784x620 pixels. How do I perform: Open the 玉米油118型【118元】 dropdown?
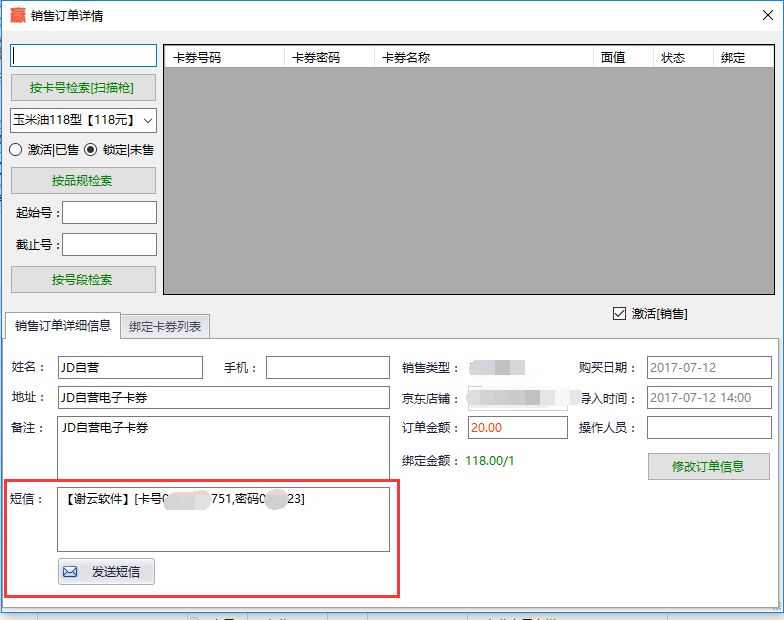(84, 120)
